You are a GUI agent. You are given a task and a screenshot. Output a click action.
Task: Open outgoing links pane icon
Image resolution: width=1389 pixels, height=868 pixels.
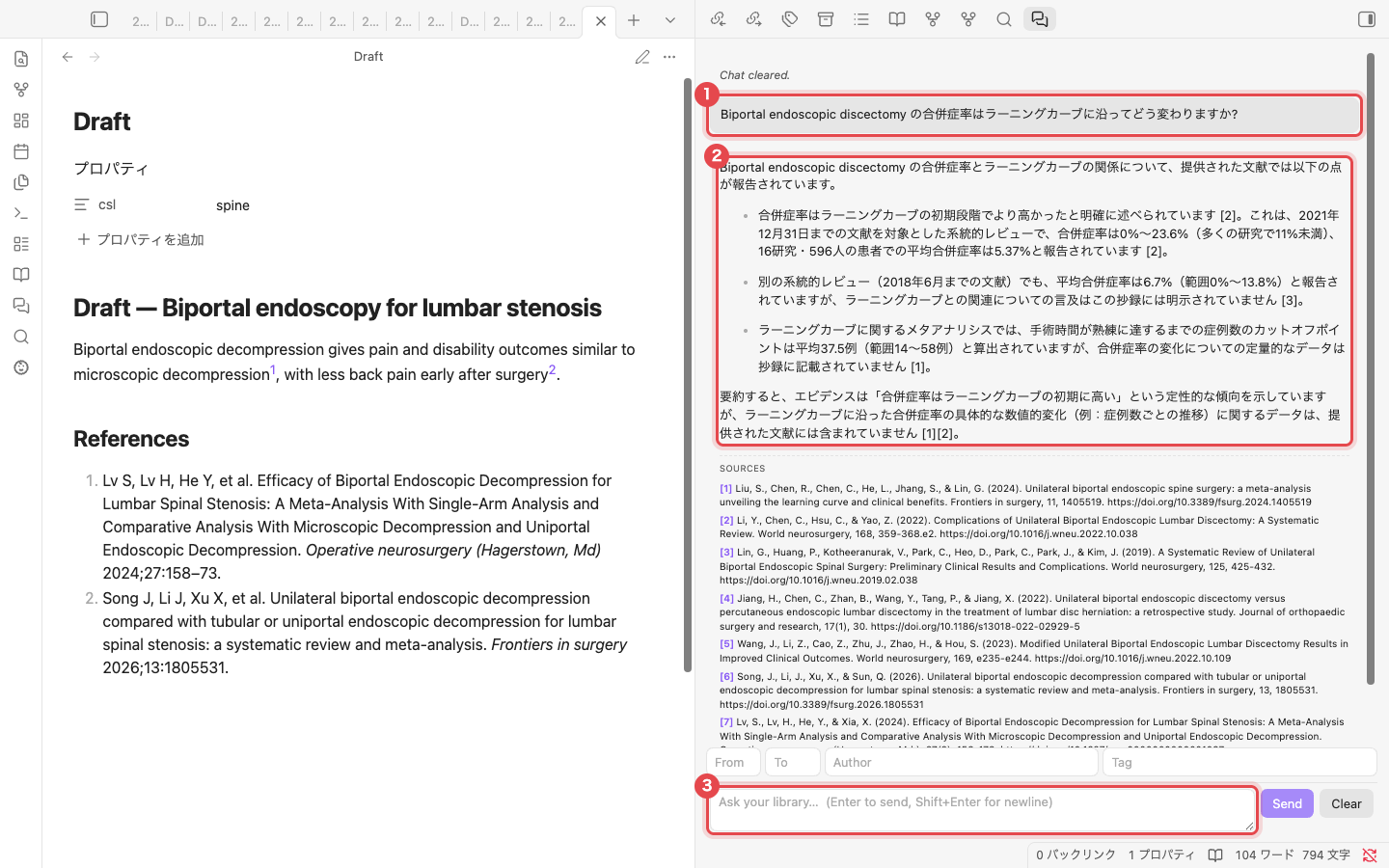tap(754, 19)
